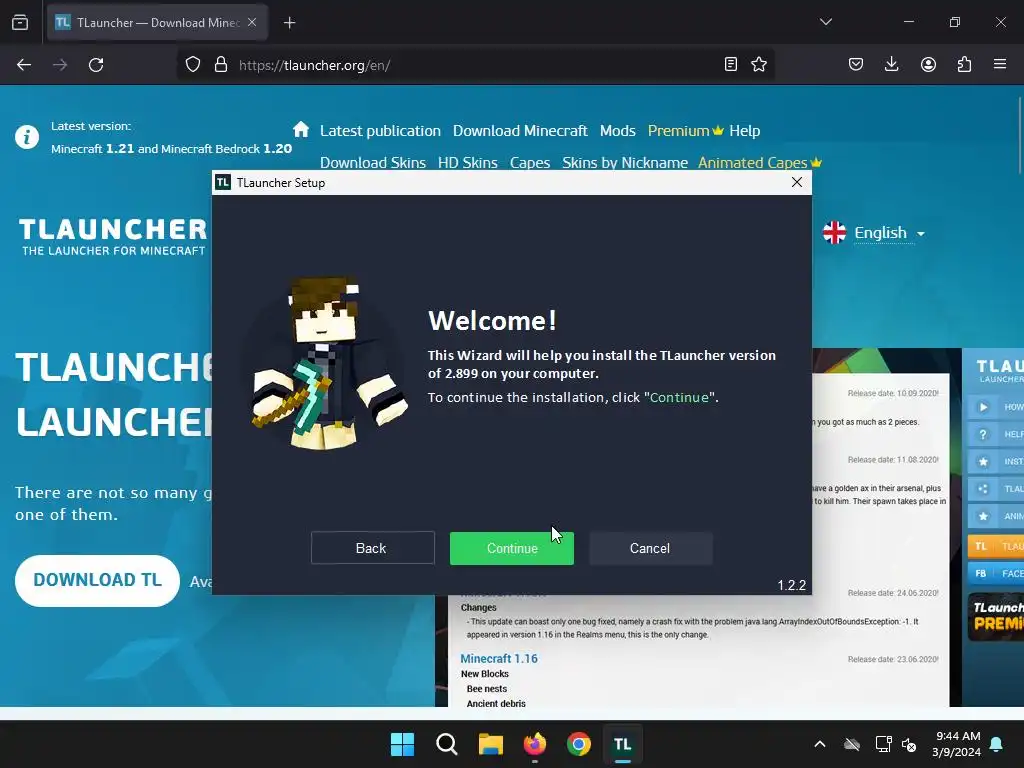Expand the English language dropdown
1024x768 pixels.
tap(875, 232)
